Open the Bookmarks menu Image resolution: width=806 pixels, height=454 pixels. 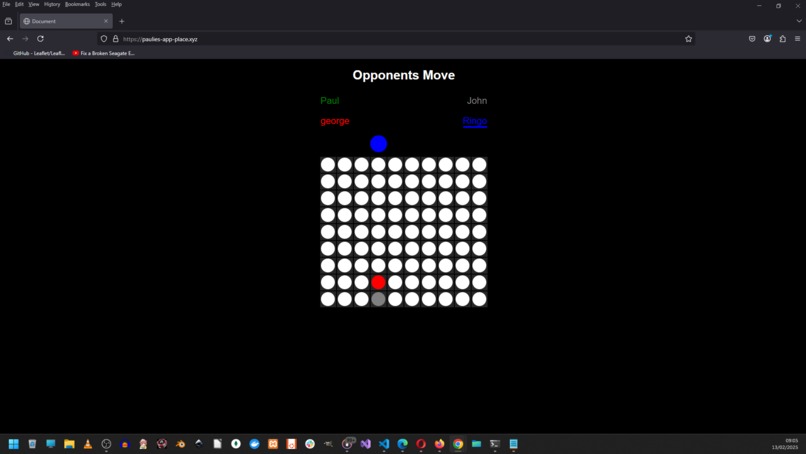tap(77, 4)
